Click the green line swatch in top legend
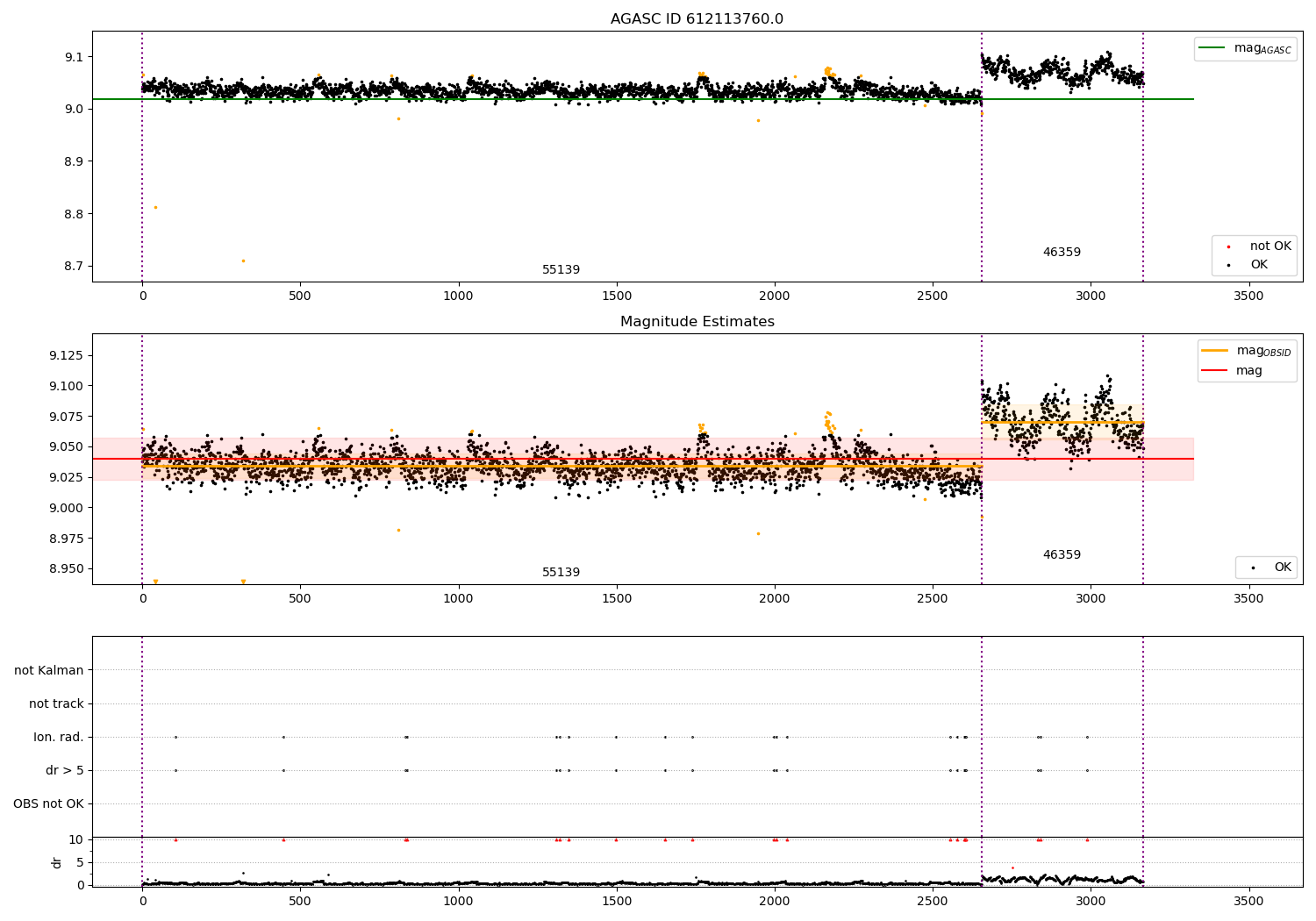Screen dimensions: 1316x921 click(1212, 48)
